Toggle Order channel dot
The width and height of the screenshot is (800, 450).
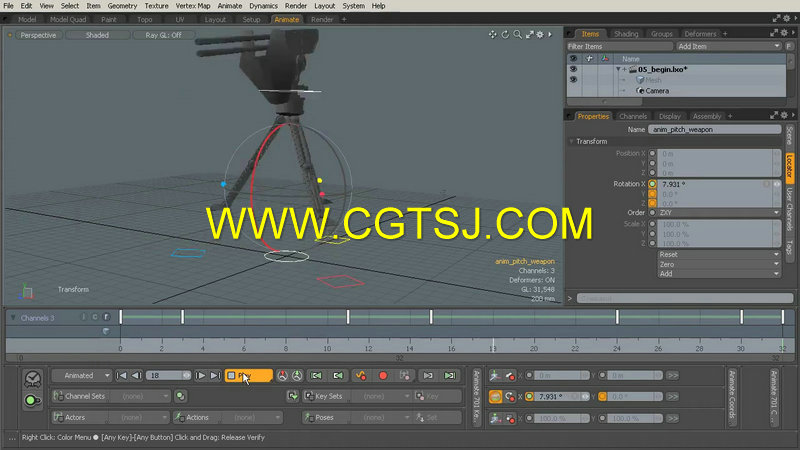652,213
